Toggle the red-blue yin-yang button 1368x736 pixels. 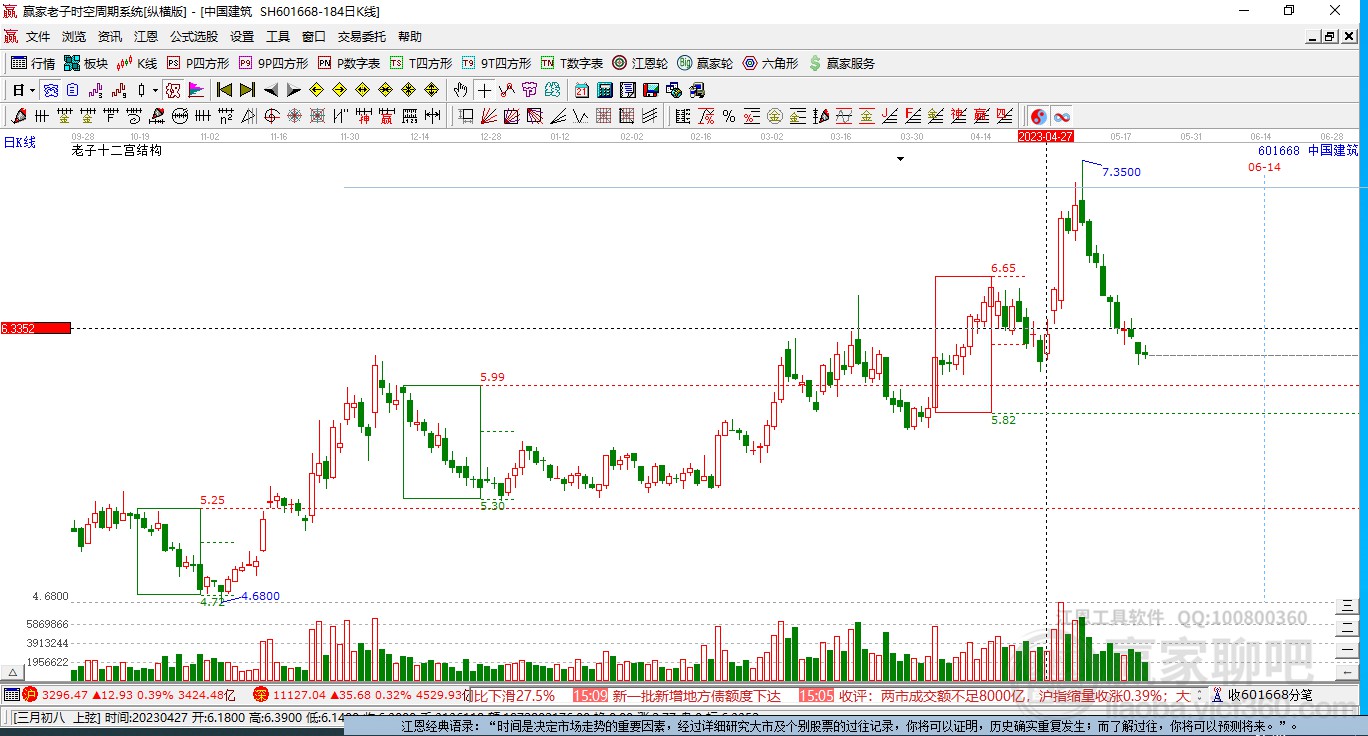click(x=1039, y=116)
